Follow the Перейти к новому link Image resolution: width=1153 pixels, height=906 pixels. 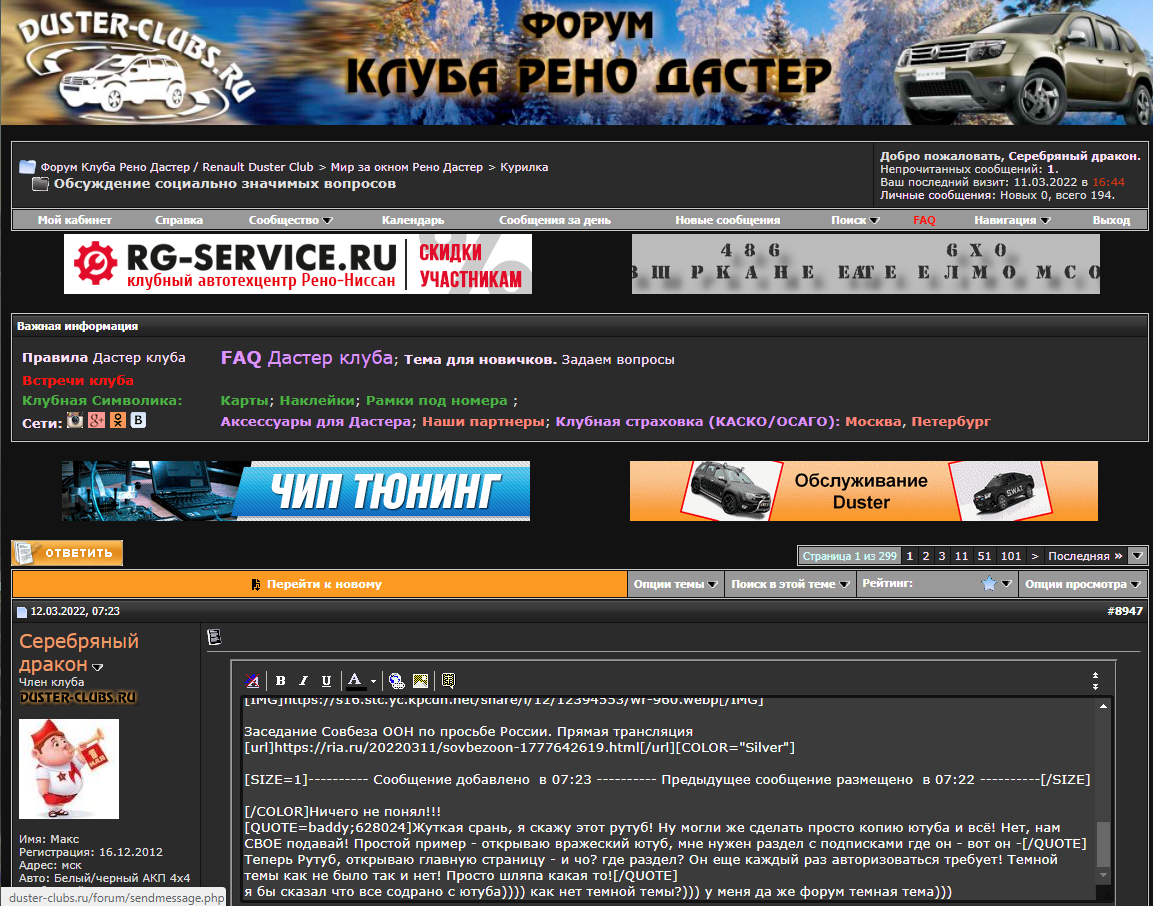(x=323, y=584)
